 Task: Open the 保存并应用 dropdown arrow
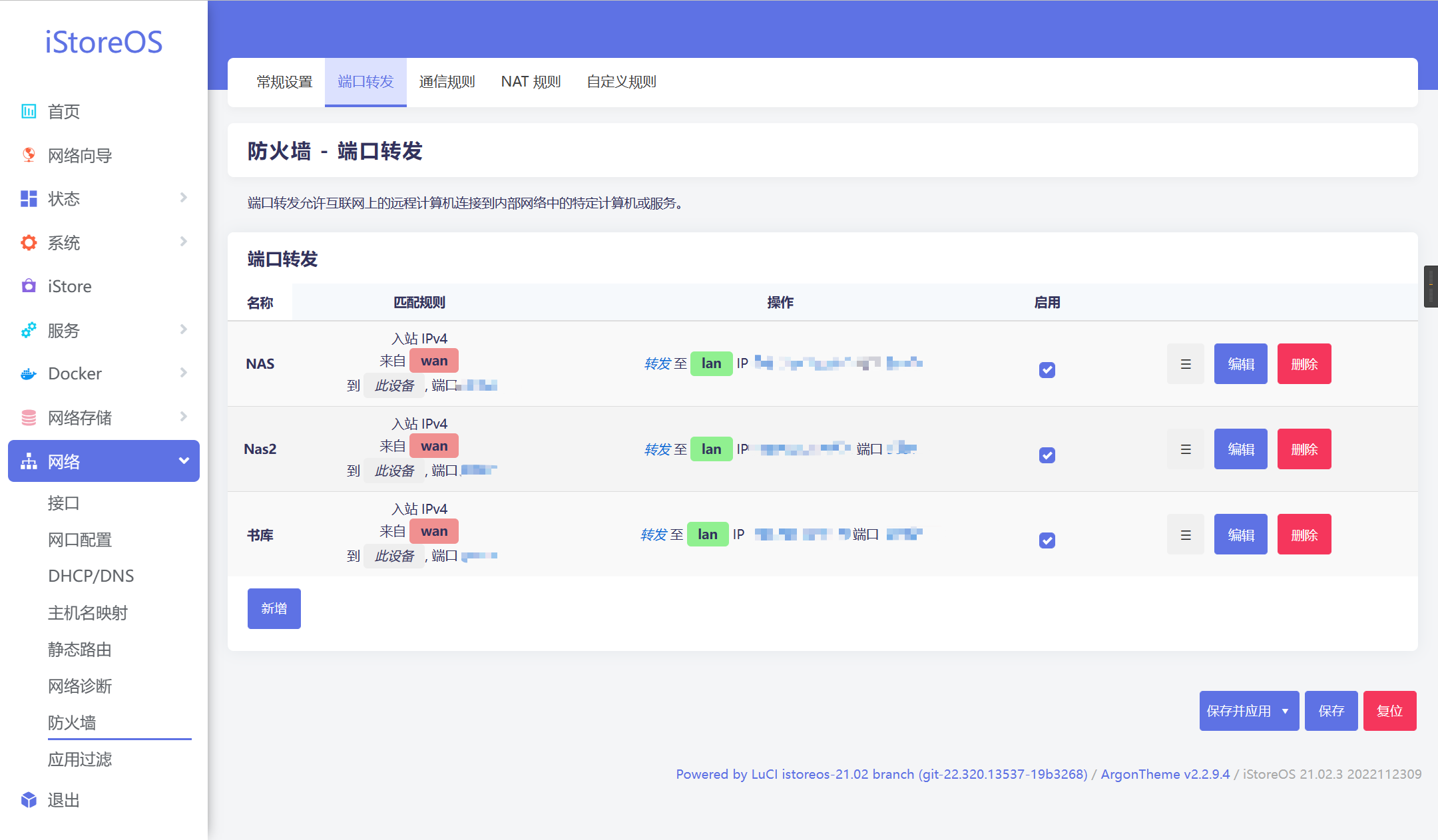pos(1285,711)
